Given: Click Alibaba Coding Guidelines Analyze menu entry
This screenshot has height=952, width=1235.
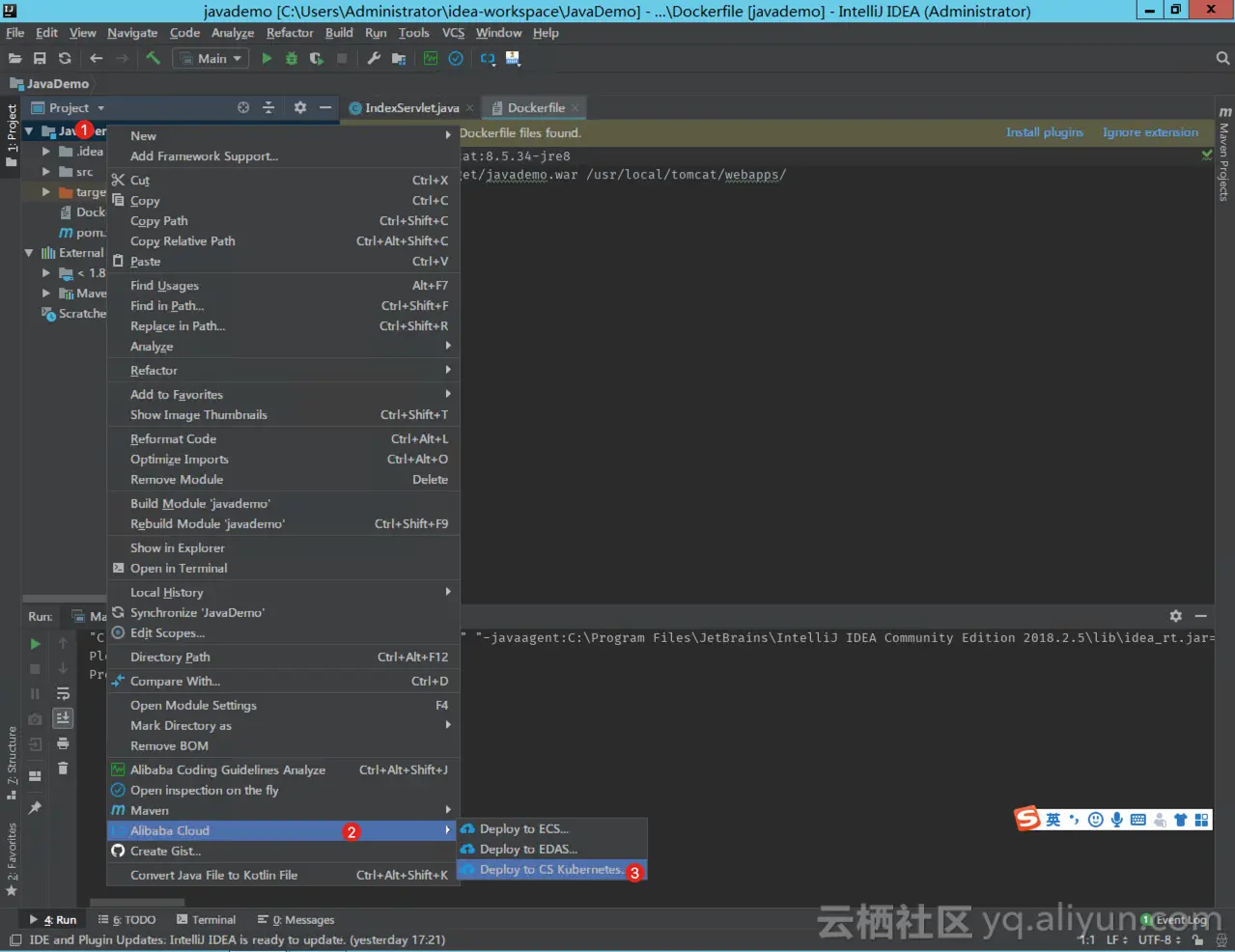Looking at the screenshot, I should [283, 770].
